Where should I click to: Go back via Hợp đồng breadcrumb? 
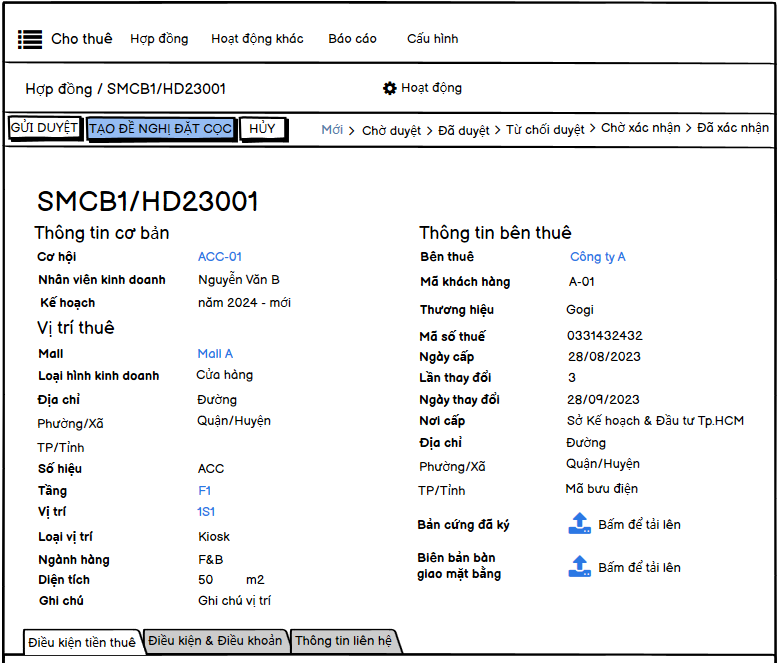click(x=59, y=89)
